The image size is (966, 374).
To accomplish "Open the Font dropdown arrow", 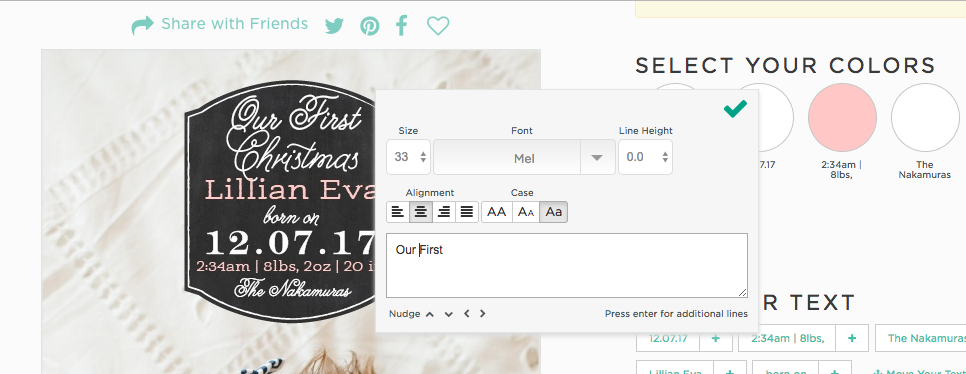I will (597, 157).
